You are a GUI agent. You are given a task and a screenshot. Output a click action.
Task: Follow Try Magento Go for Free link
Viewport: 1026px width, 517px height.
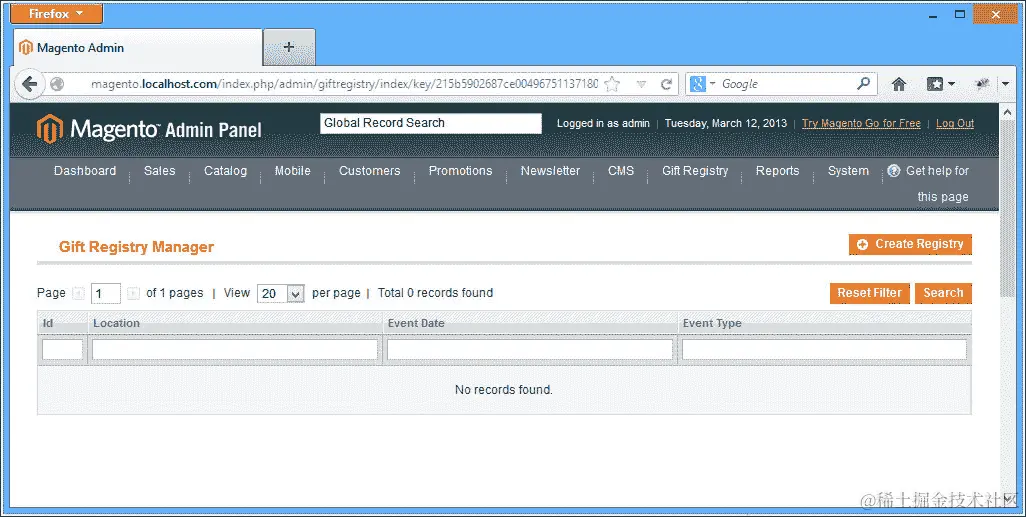(861, 123)
